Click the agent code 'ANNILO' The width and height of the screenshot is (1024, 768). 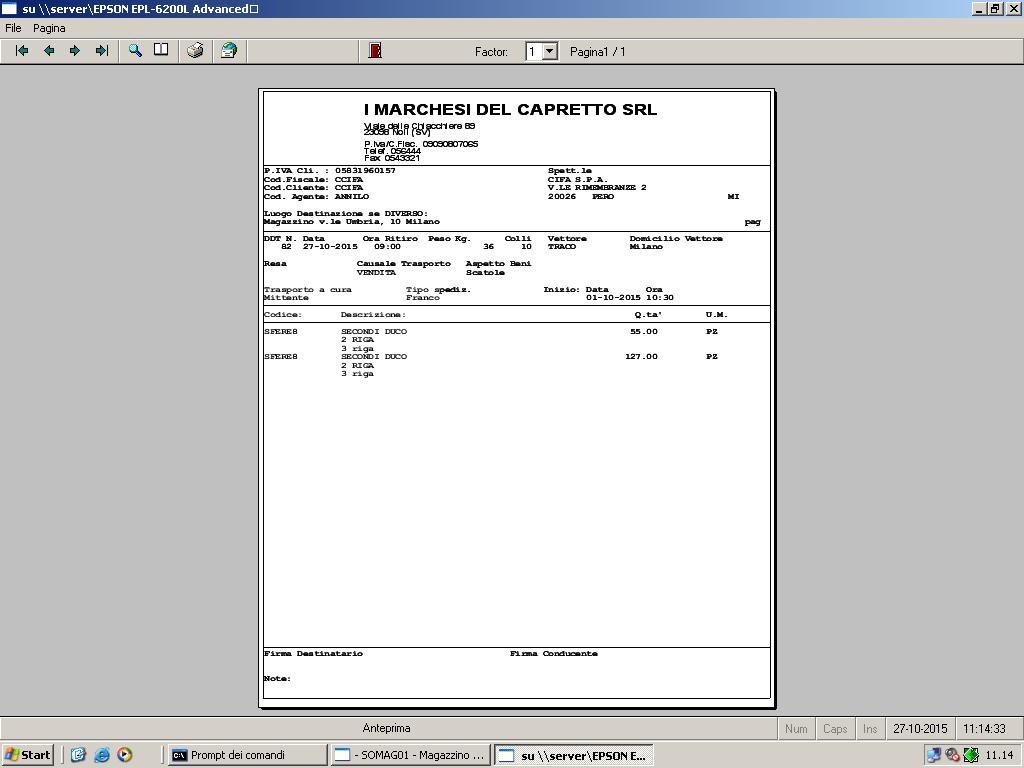(x=351, y=197)
